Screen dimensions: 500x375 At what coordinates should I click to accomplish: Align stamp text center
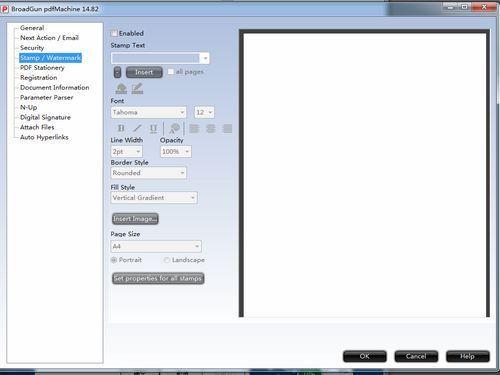pyautogui.click(x=211, y=128)
